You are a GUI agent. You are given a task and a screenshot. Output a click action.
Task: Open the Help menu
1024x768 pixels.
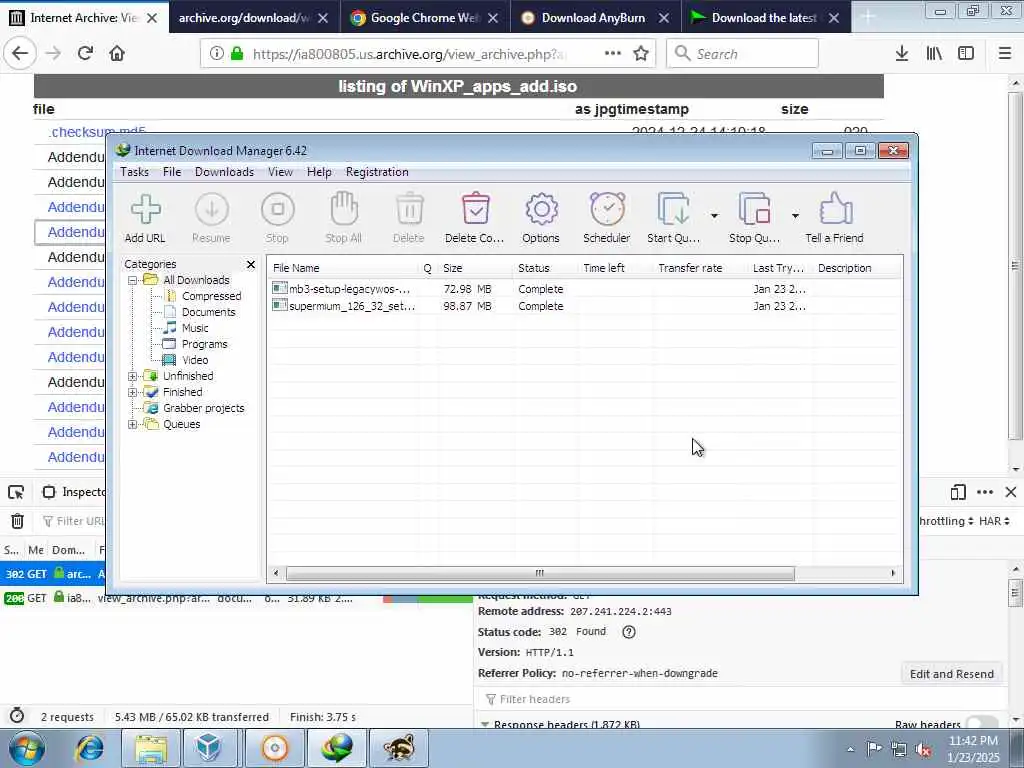tap(319, 172)
